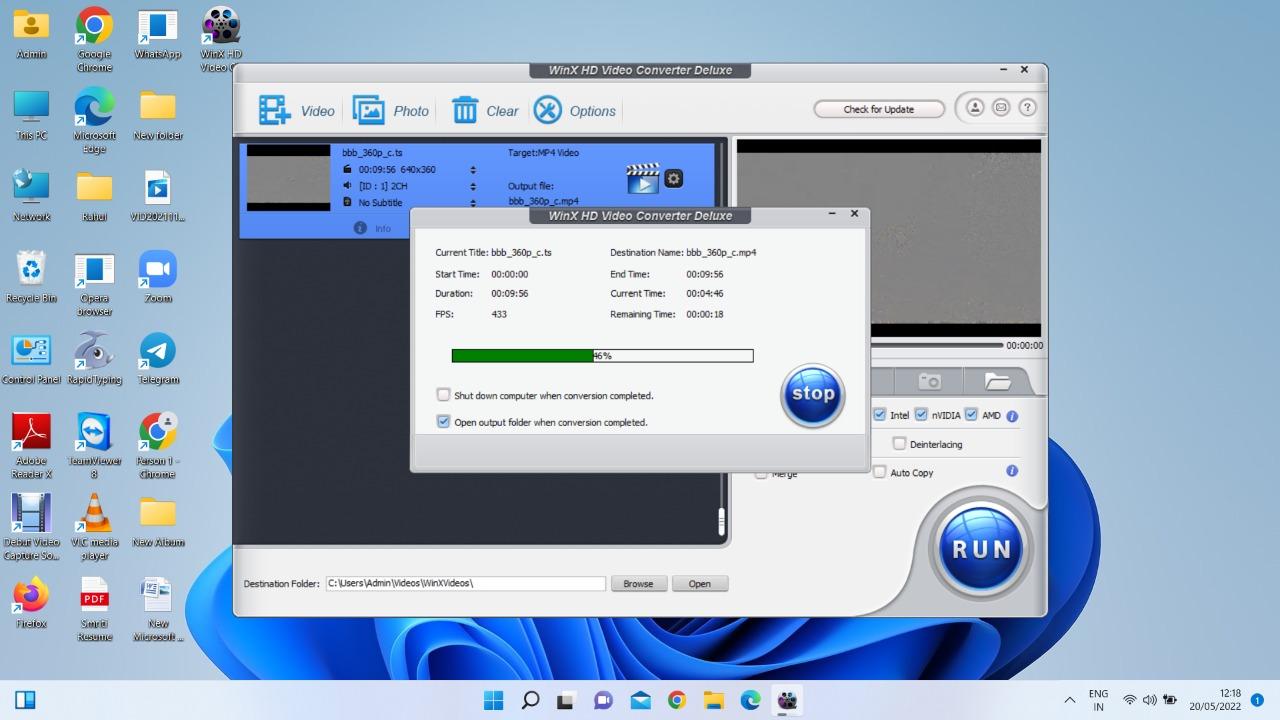1280x720 pixels.
Task: Toggle the Deinterlacing checkbox
Action: click(899, 444)
